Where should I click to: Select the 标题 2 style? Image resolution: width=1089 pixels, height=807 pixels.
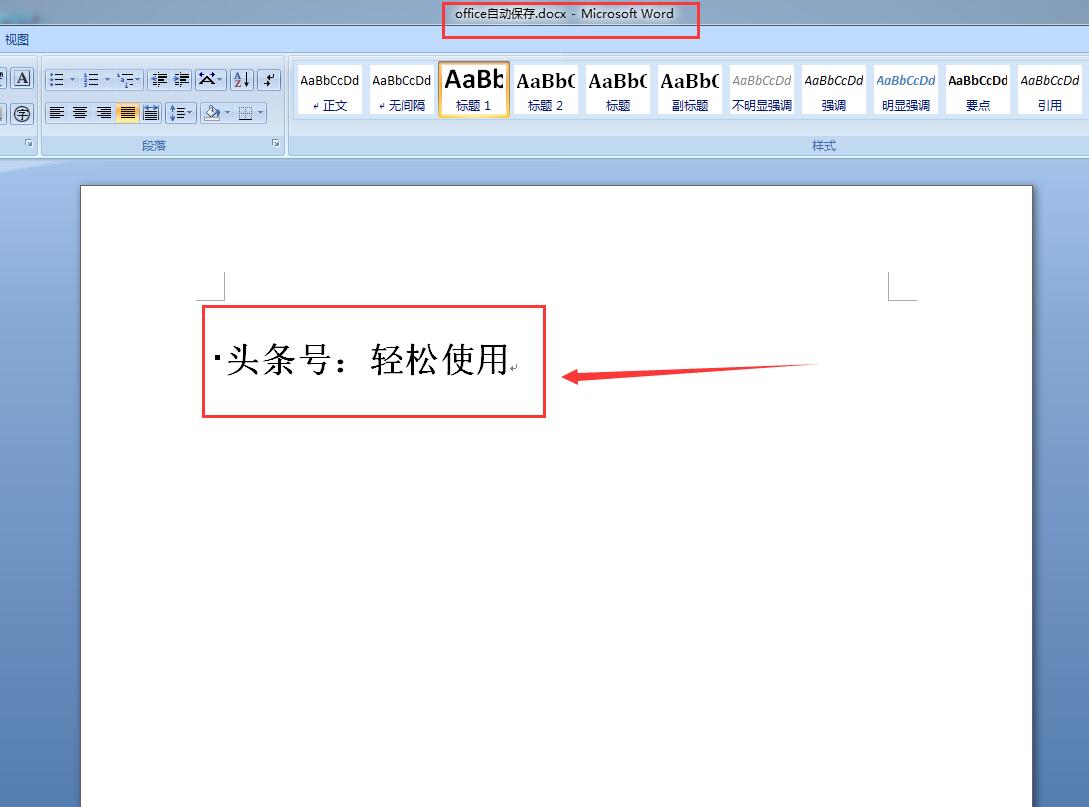(545, 89)
